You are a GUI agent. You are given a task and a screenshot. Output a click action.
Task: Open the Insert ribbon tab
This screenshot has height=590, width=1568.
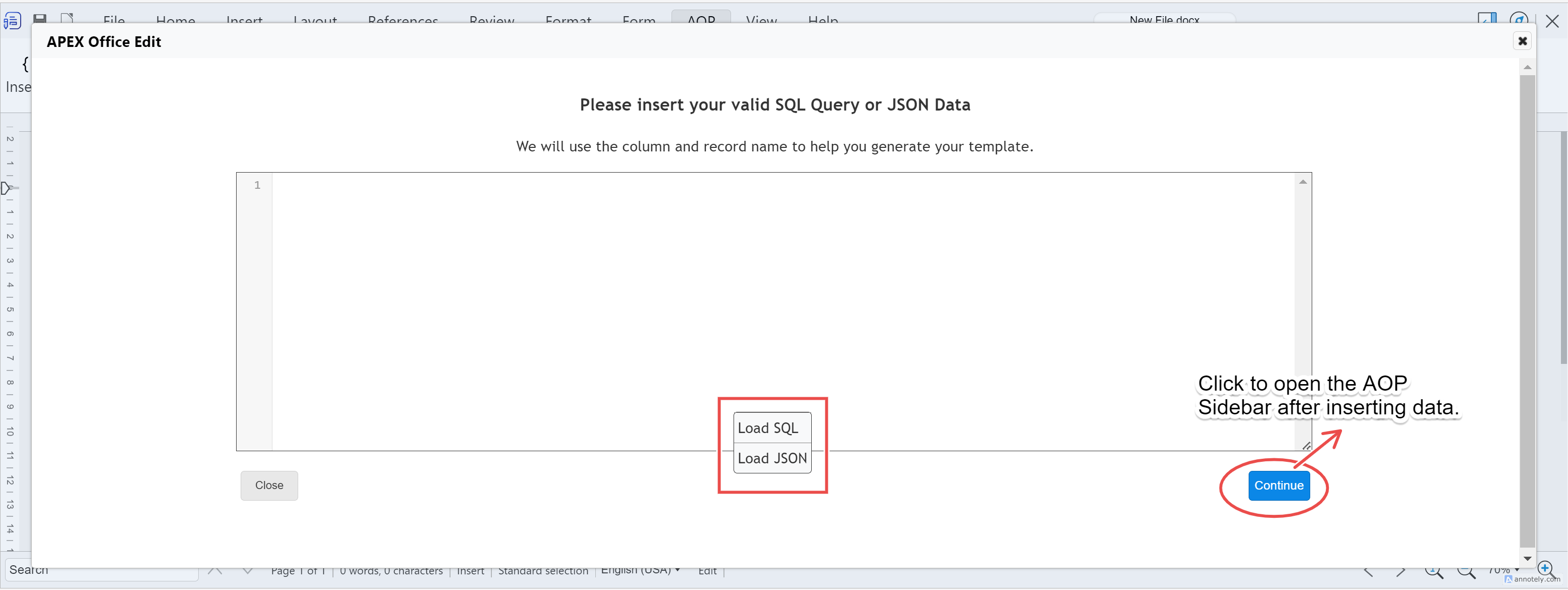point(244,20)
